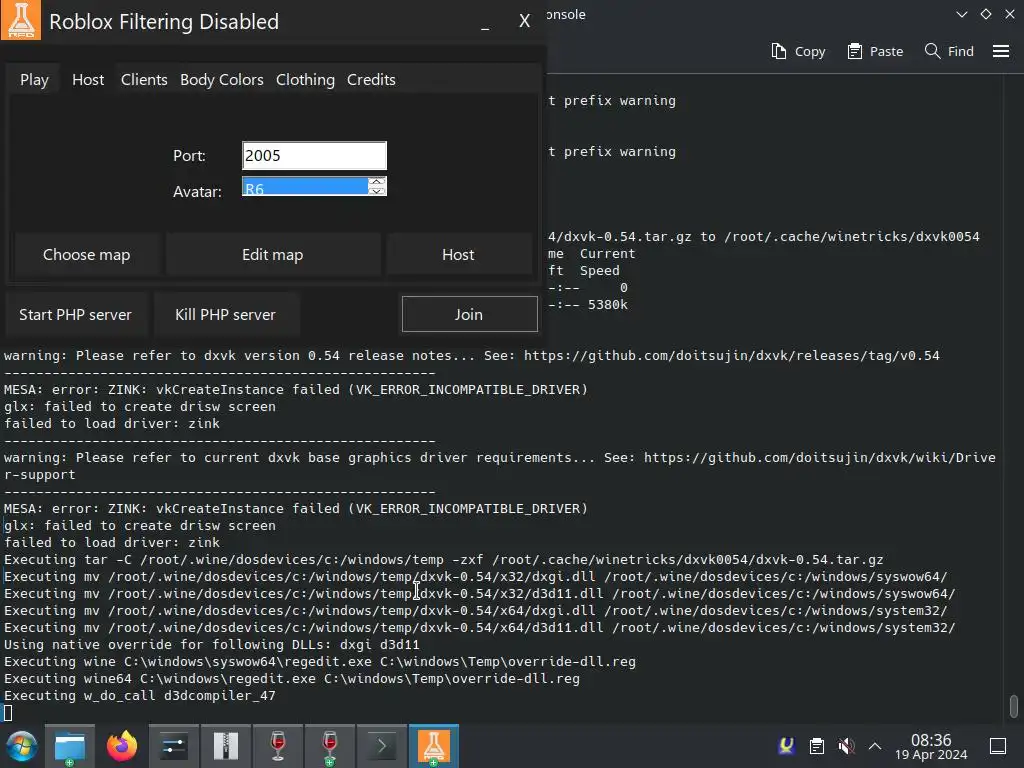1024x768 pixels.
Task: Click the first Wine glass taskbar icon
Action: pyautogui.click(x=278, y=746)
